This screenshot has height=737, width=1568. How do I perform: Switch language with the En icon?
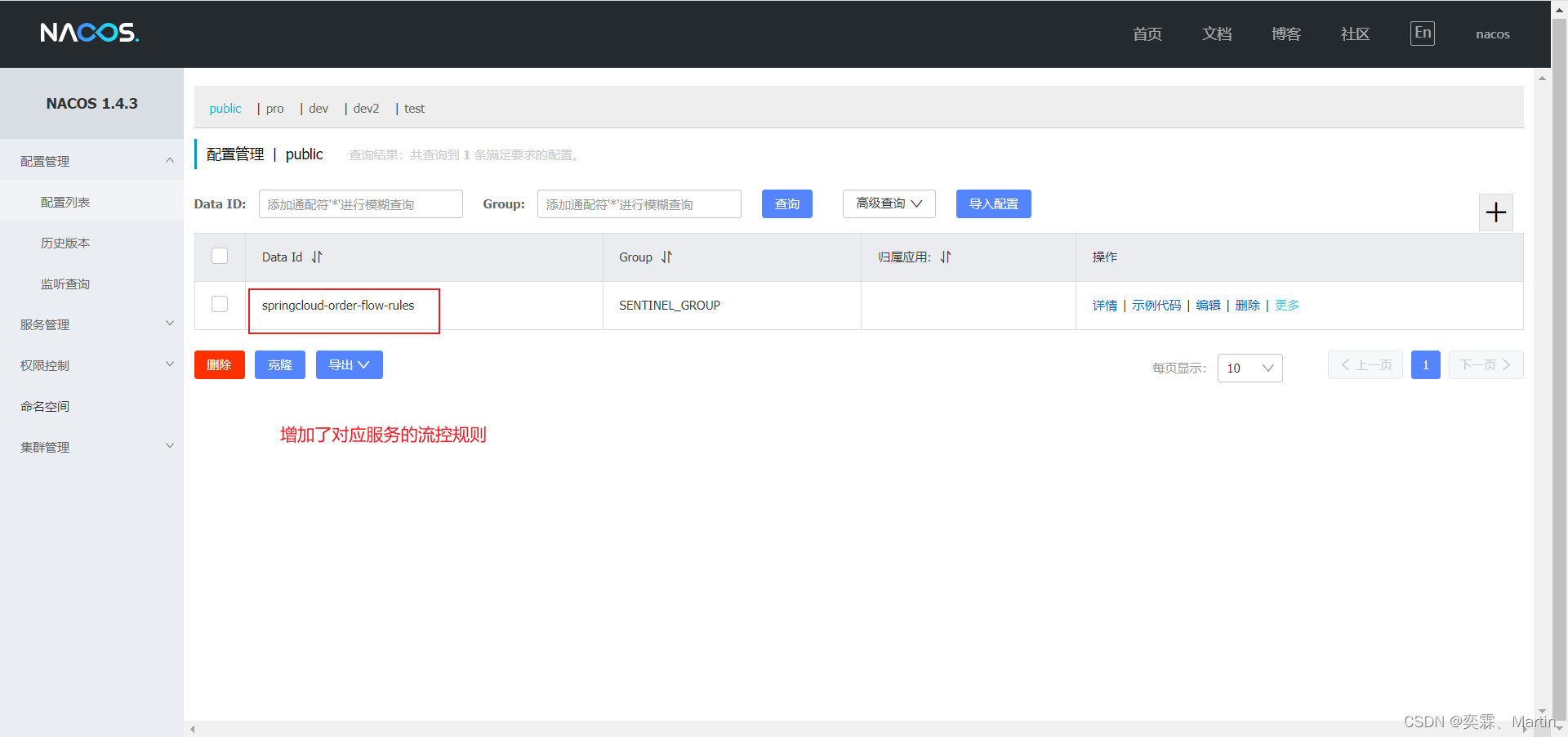(1422, 33)
